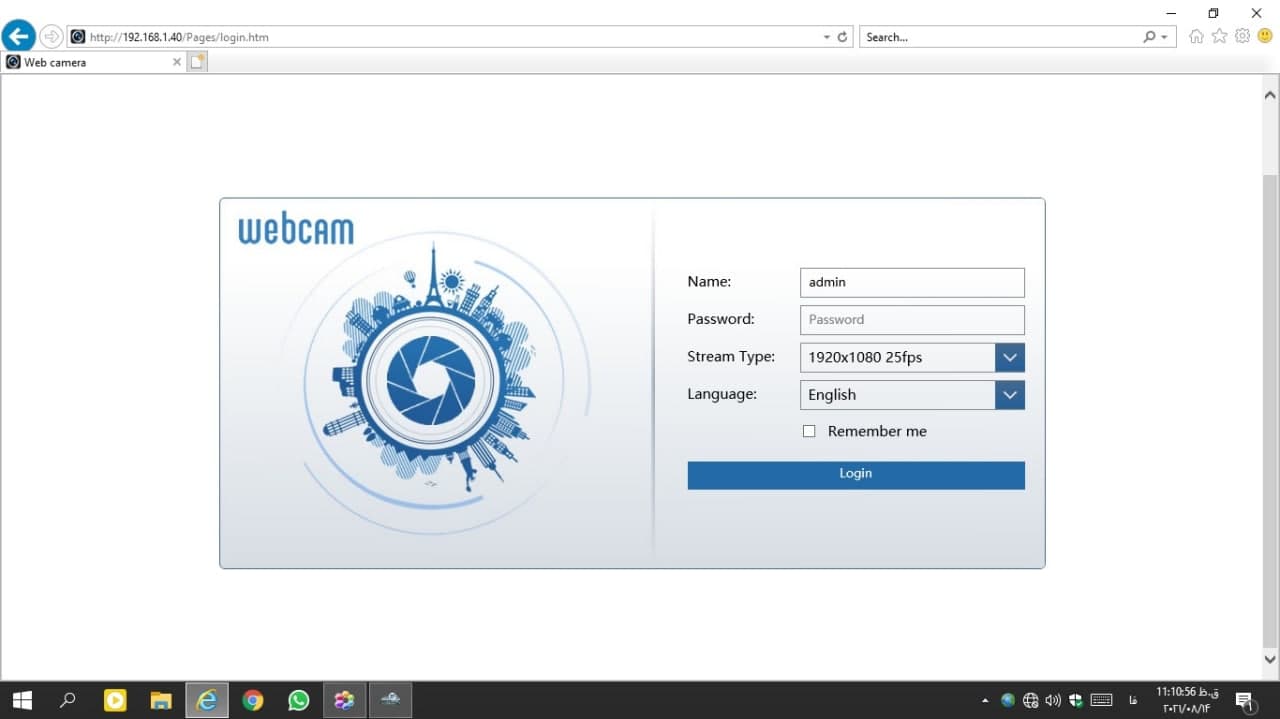Open Google Chrome from the taskbar
The height and width of the screenshot is (719, 1280).
[x=253, y=700]
